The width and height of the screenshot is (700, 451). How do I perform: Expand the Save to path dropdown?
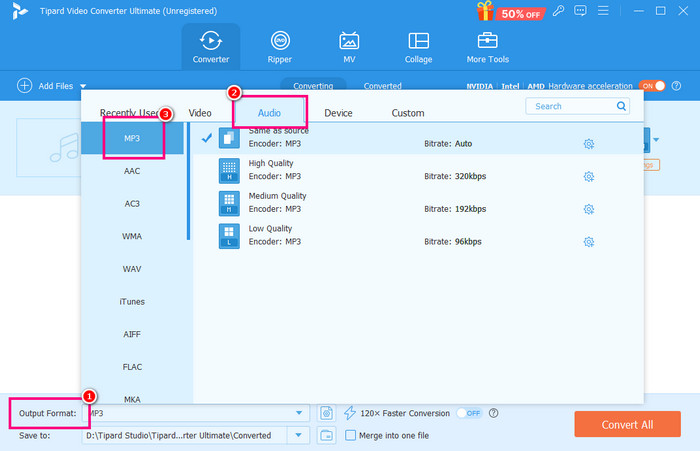pos(299,435)
